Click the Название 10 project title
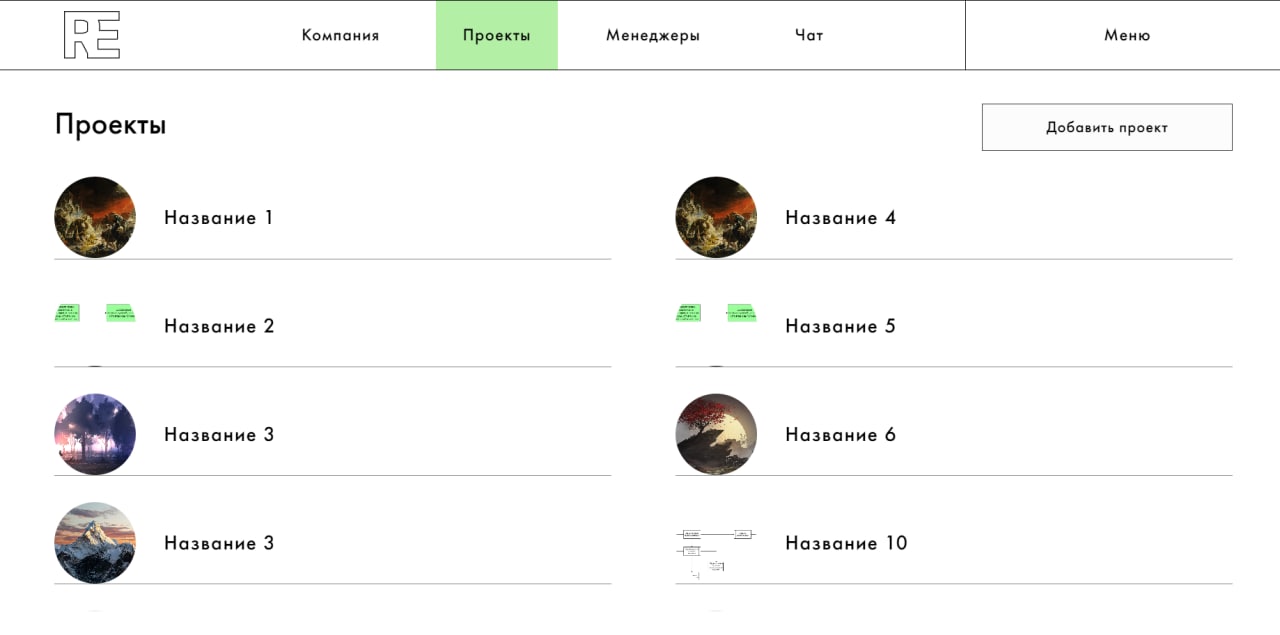Screen dimensions: 1280x635 (846, 543)
